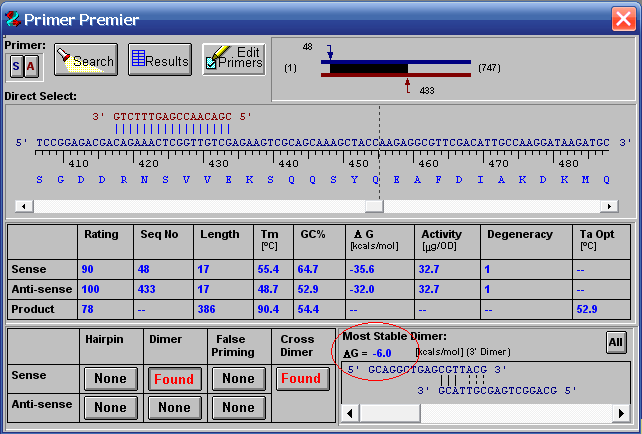Screen dimensions: 642x434
Task: Click Anti-sense delta G value -32.0
Action: click(x=362, y=289)
